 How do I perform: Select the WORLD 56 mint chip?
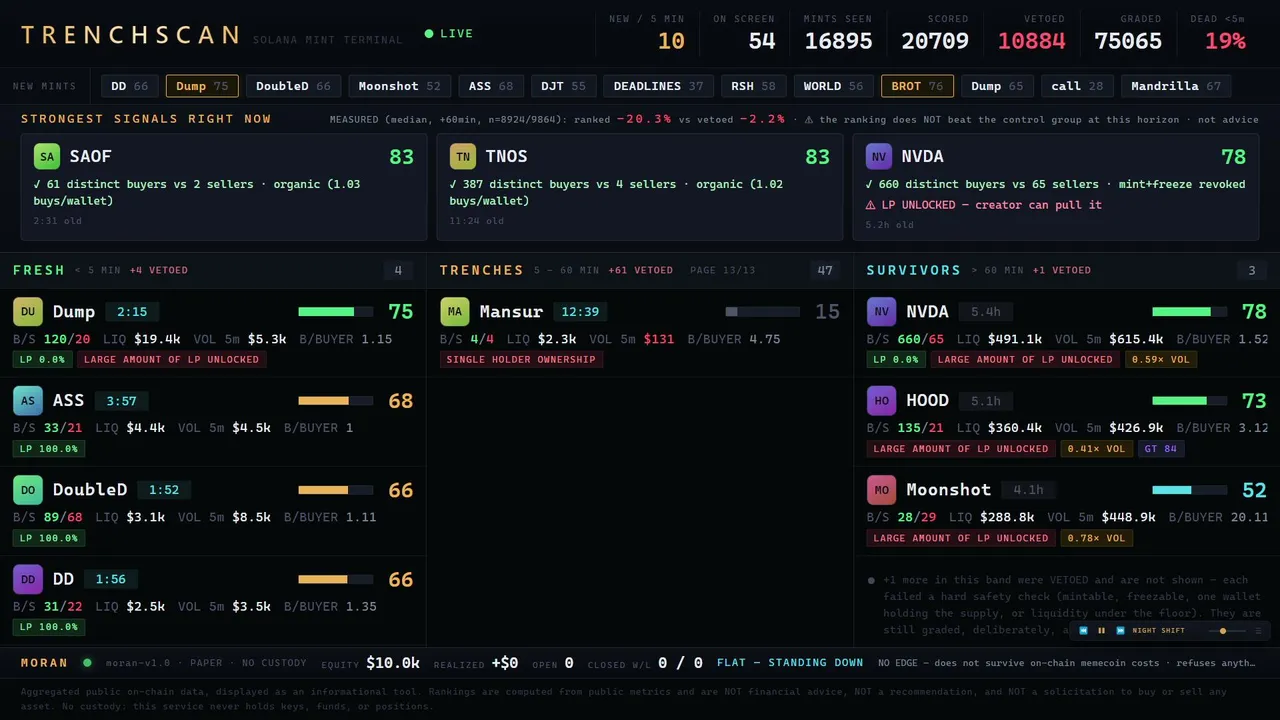833,86
